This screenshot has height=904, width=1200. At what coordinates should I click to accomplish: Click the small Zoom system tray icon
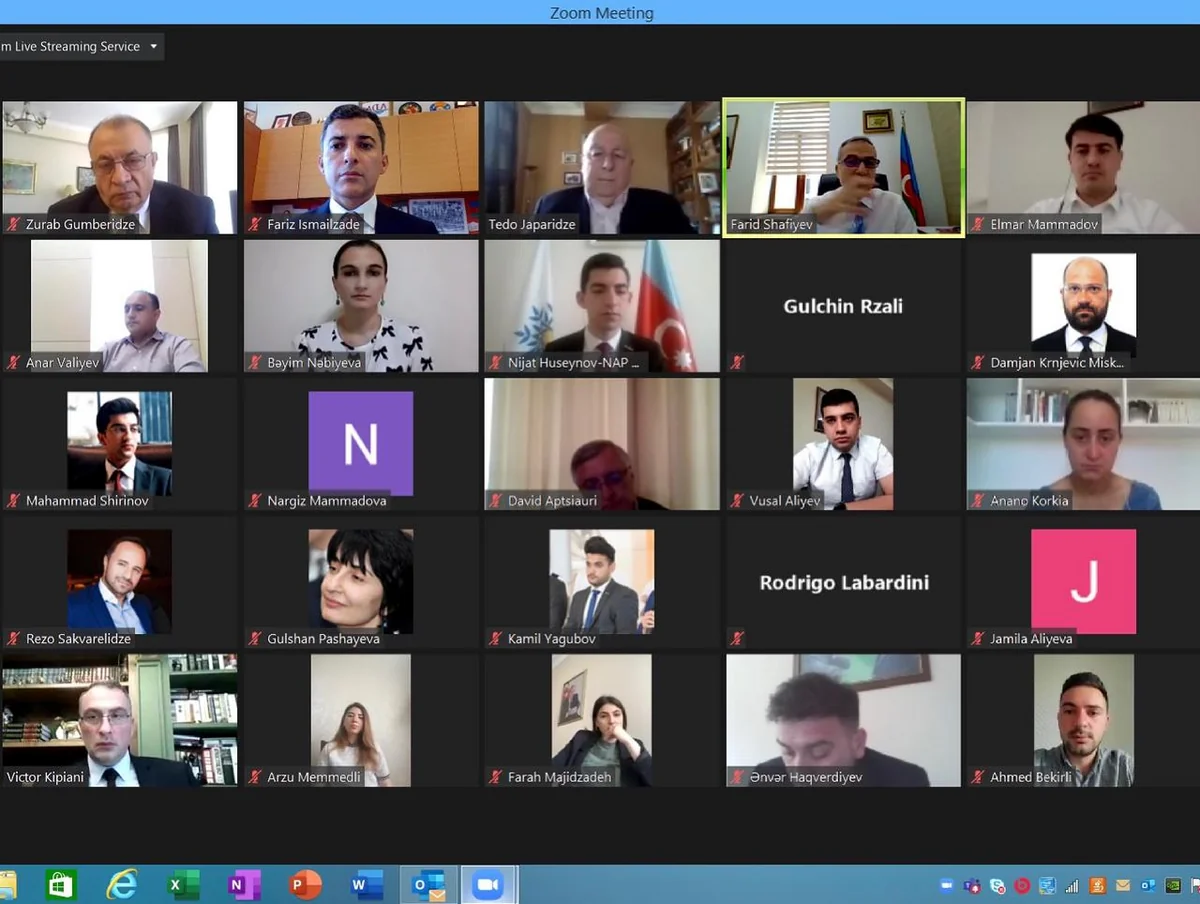point(947,886)
